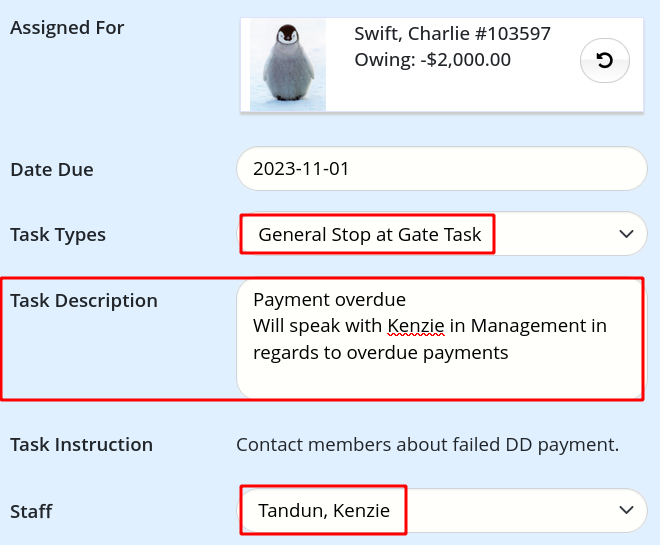Open the General Stop at Gate Task dropdown
Viewport: 660px width, 545px height.
[x=442, y=234]
